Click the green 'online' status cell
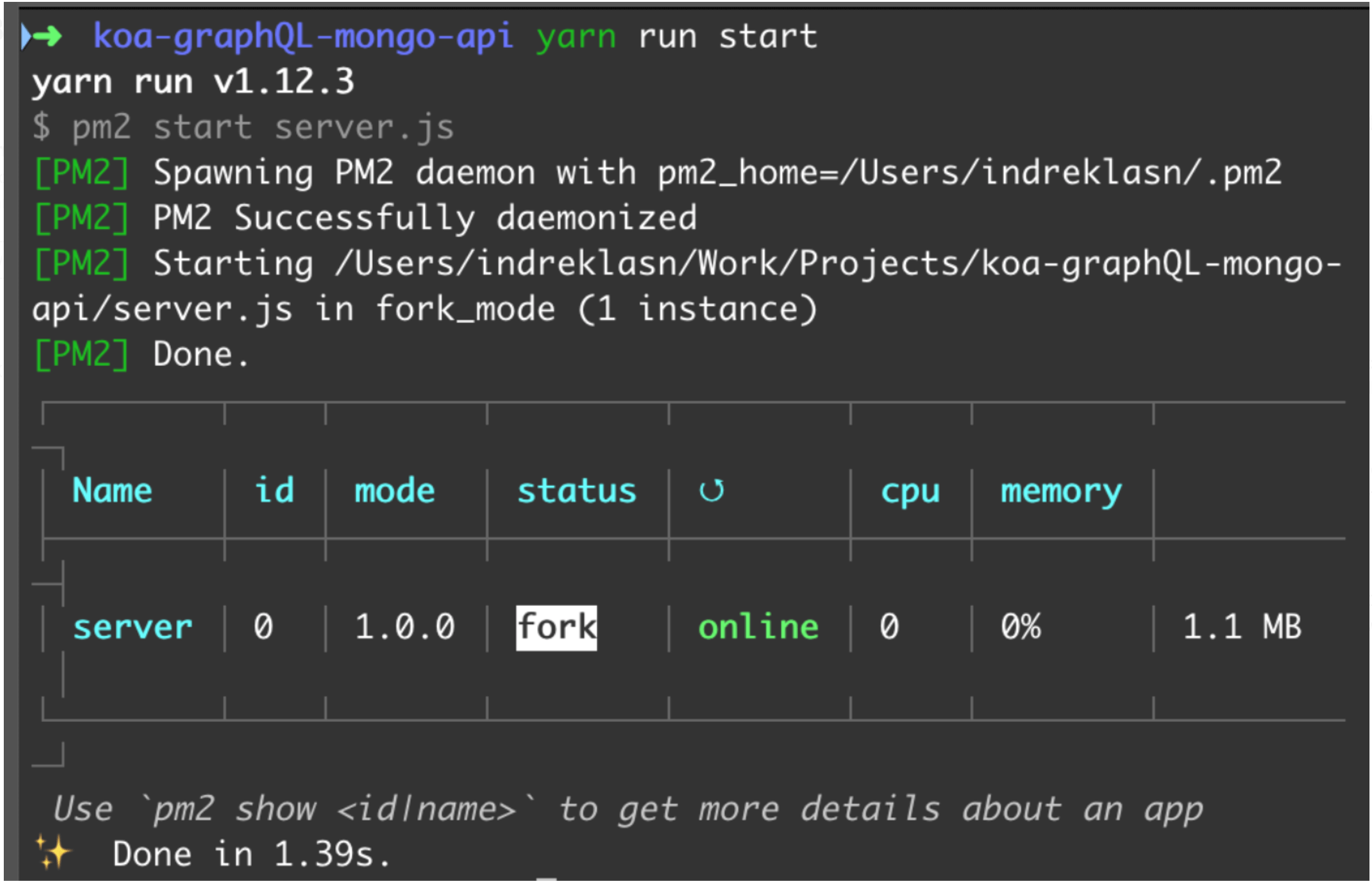 (759, 627)
